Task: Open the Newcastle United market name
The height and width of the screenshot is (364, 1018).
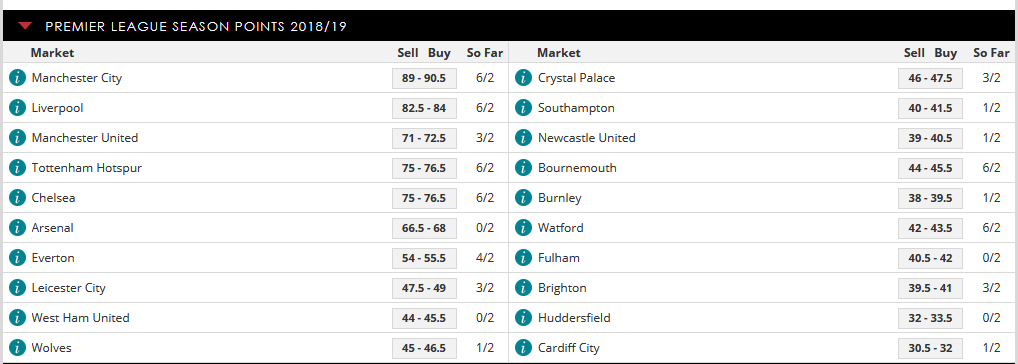Action: tap(587, 138)
